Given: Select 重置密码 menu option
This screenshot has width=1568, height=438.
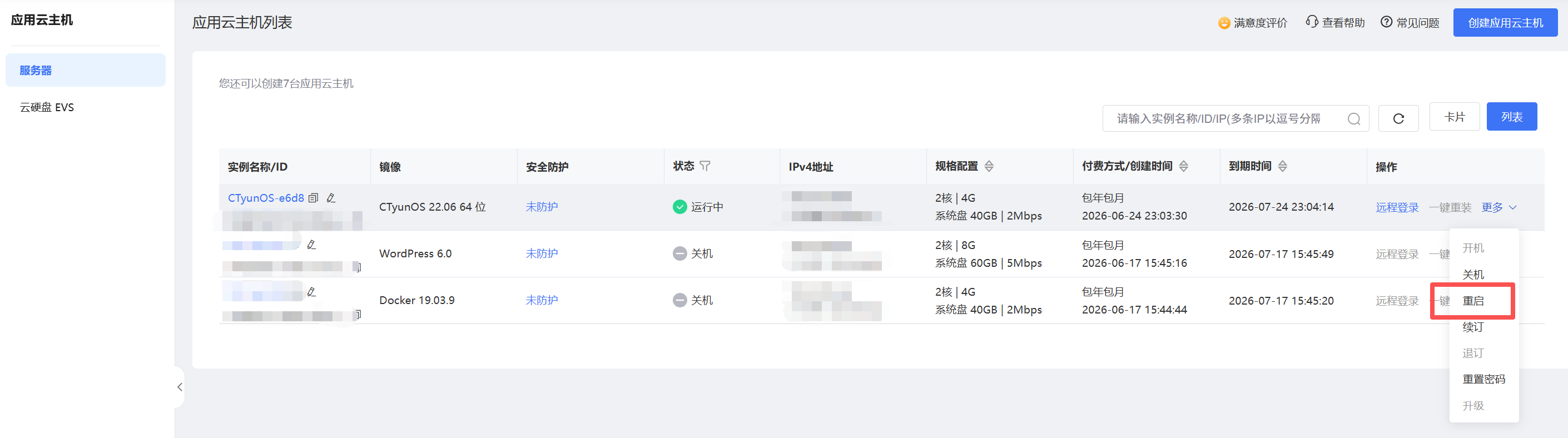Looking at the screenshot, I should click(x=1483, y=380).
